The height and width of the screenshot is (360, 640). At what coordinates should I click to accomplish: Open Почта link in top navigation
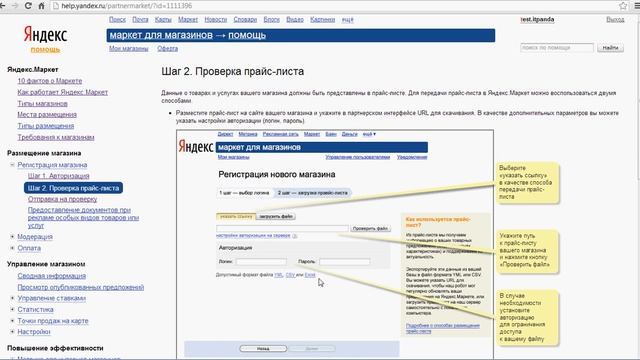140,20
